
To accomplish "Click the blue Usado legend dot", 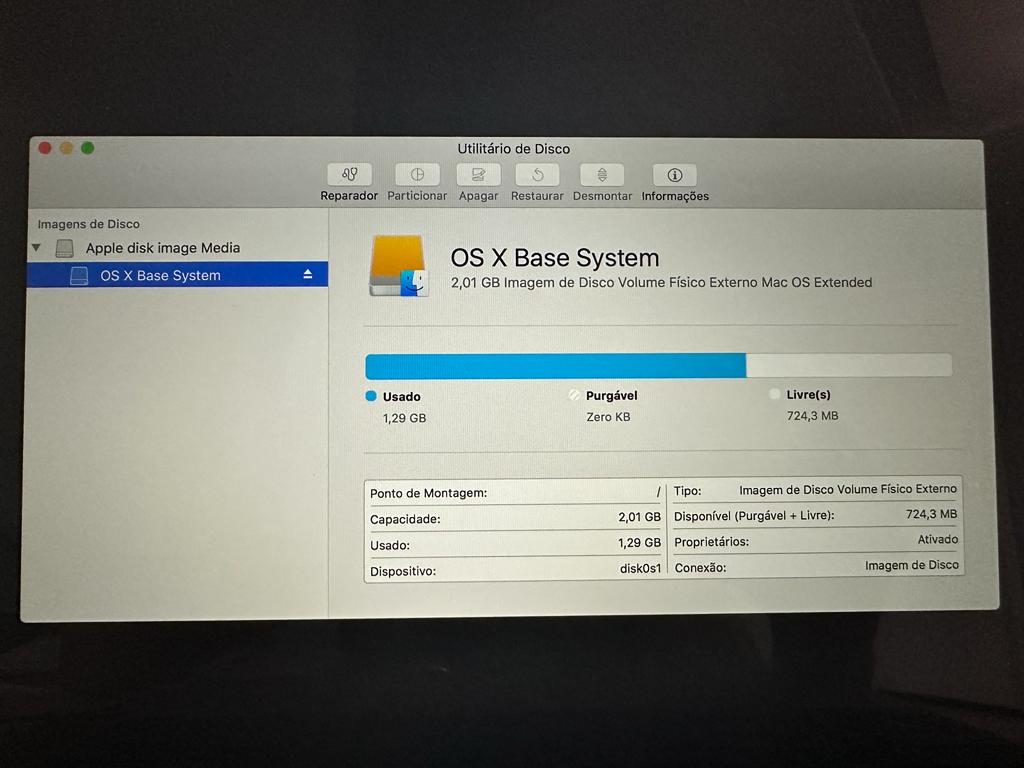I will [371, 396].
